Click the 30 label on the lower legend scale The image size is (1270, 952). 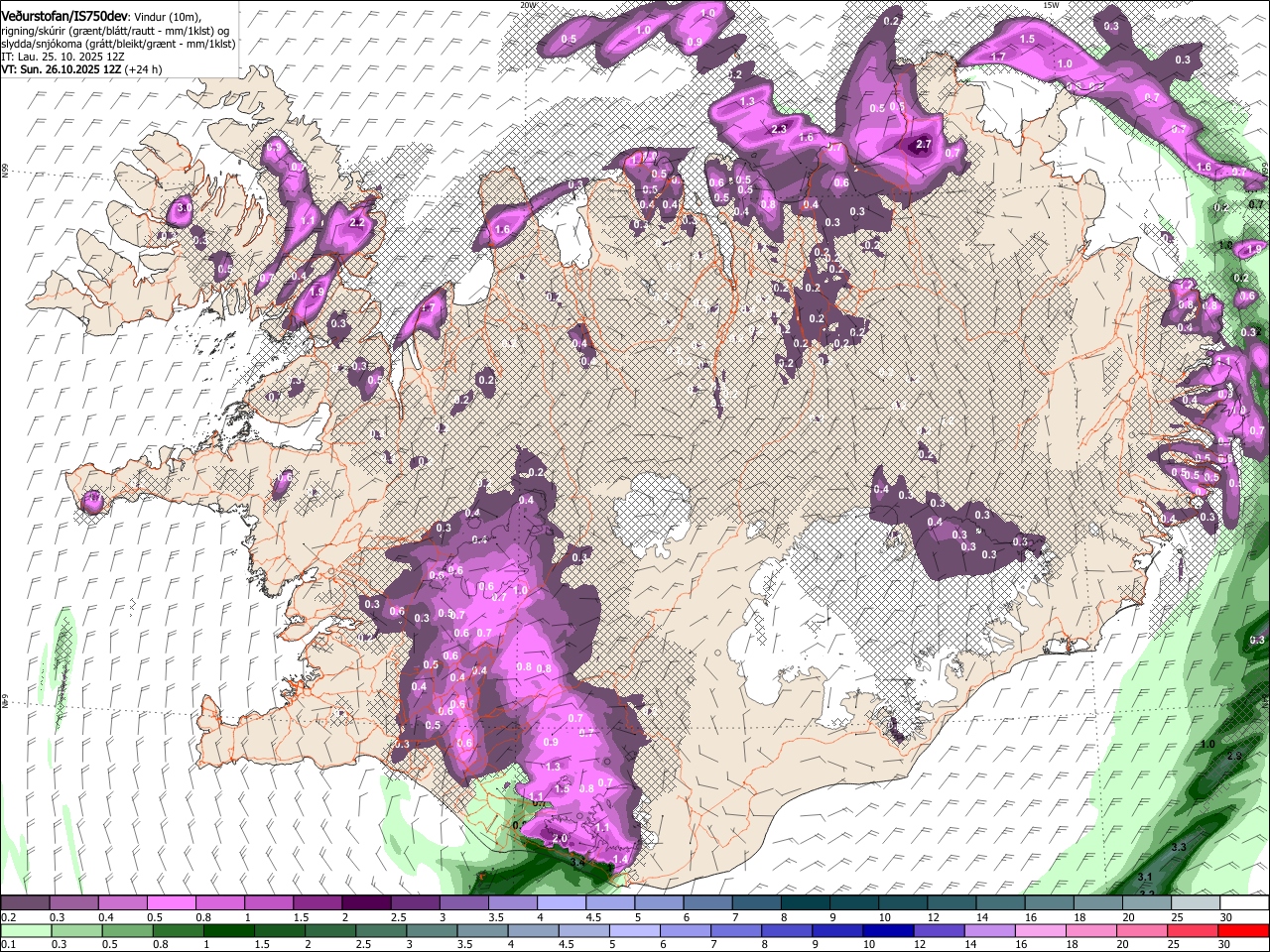(1223, 944)
